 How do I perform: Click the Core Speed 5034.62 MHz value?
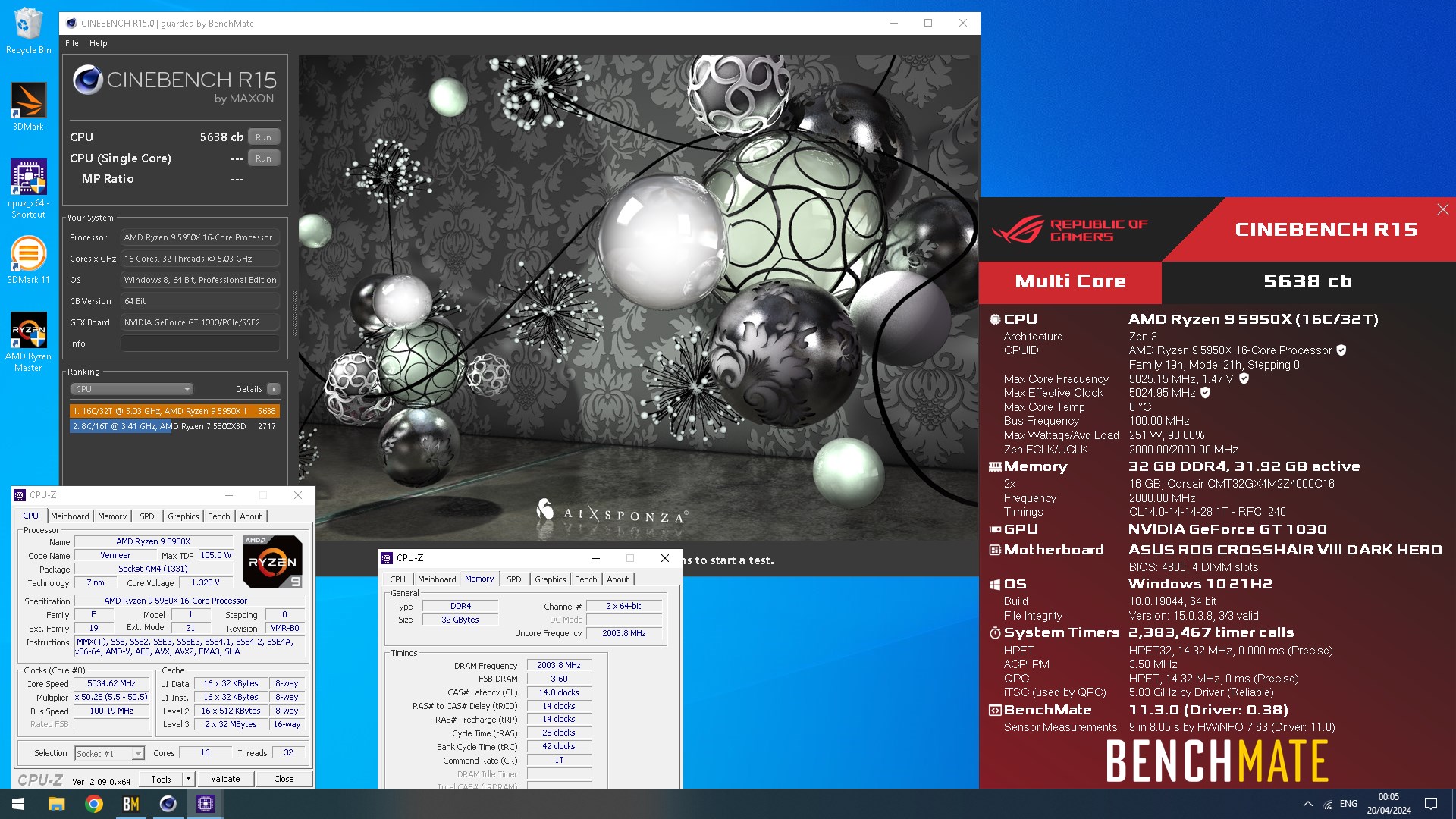[111, 683]
